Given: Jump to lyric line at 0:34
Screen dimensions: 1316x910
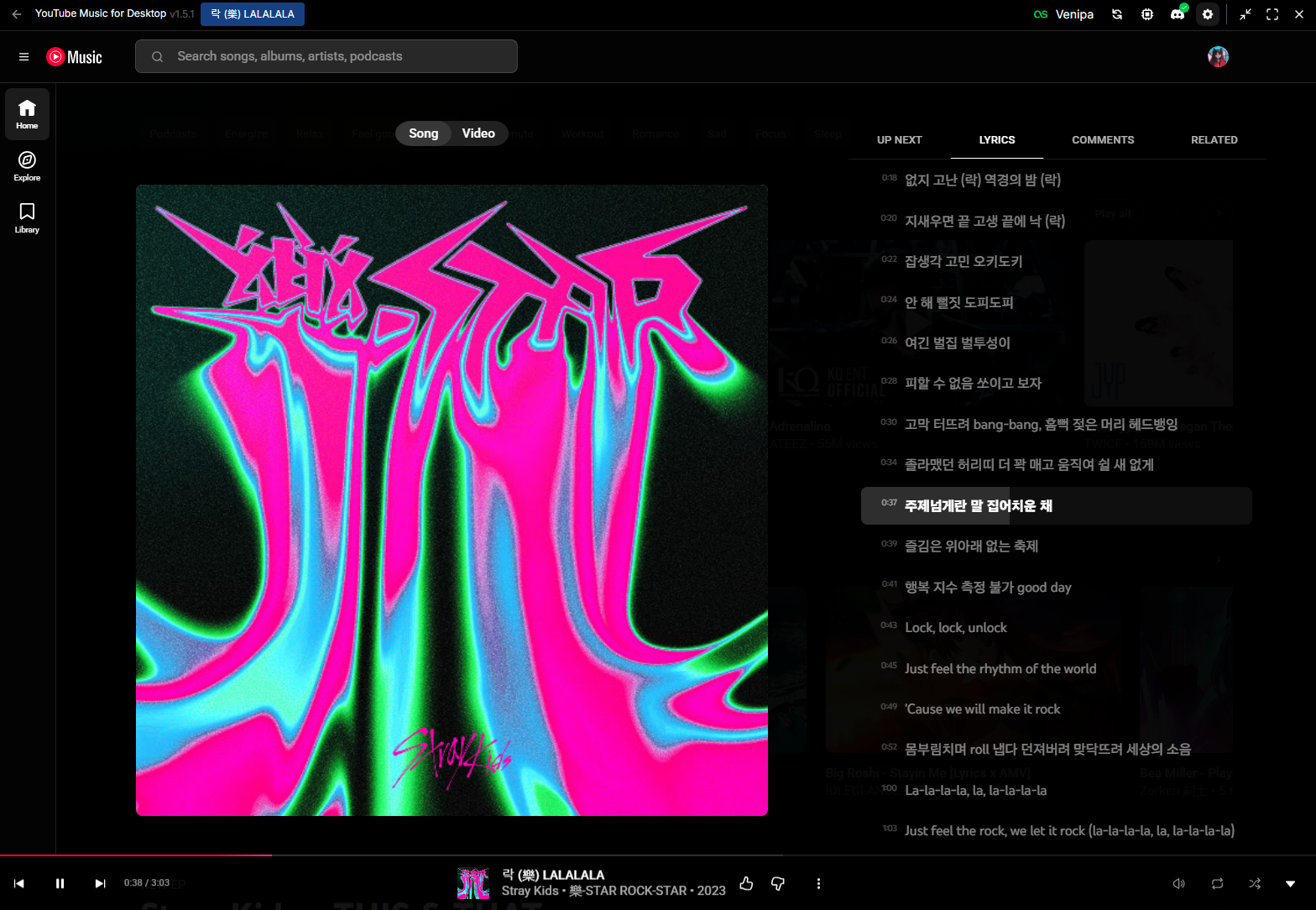Looking at the screenshot, I should point(1057,464).
